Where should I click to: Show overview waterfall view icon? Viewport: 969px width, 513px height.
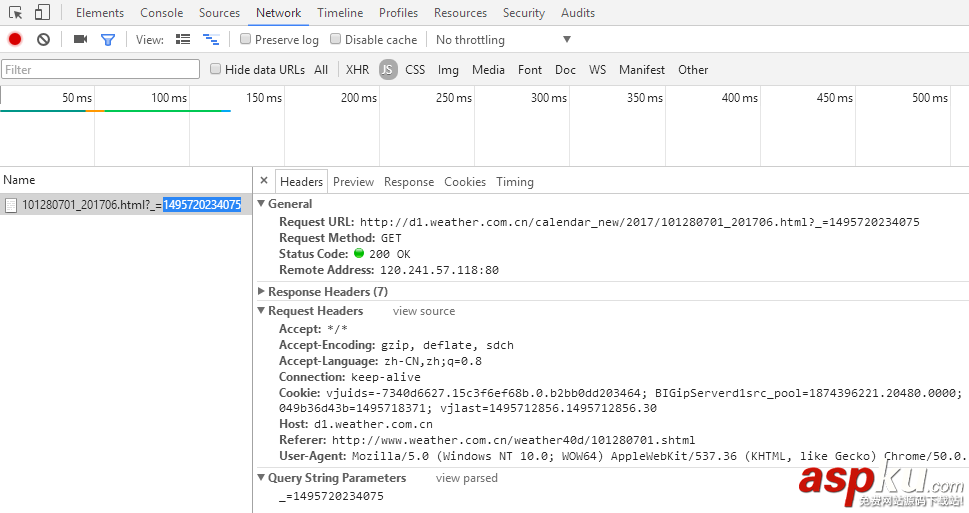click(x=211, y=40)
